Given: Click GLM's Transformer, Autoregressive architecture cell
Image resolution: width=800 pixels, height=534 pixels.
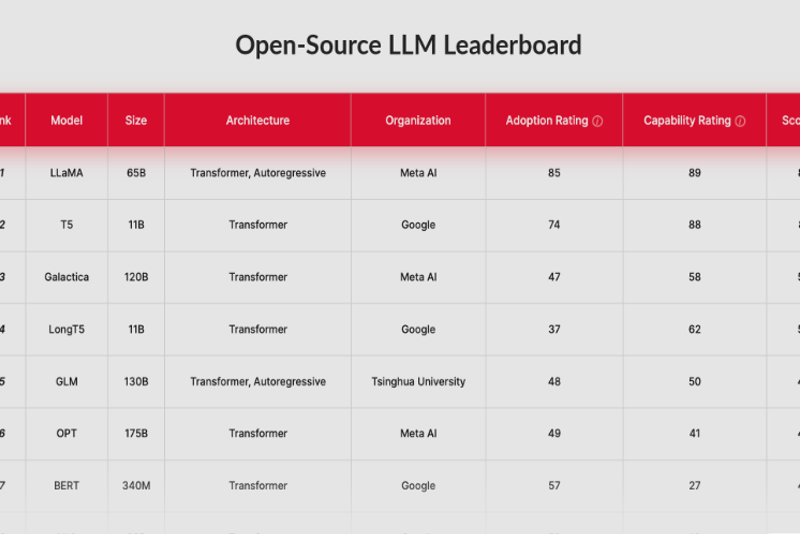Looking at the screenshot, I should [x=258, y=382].
